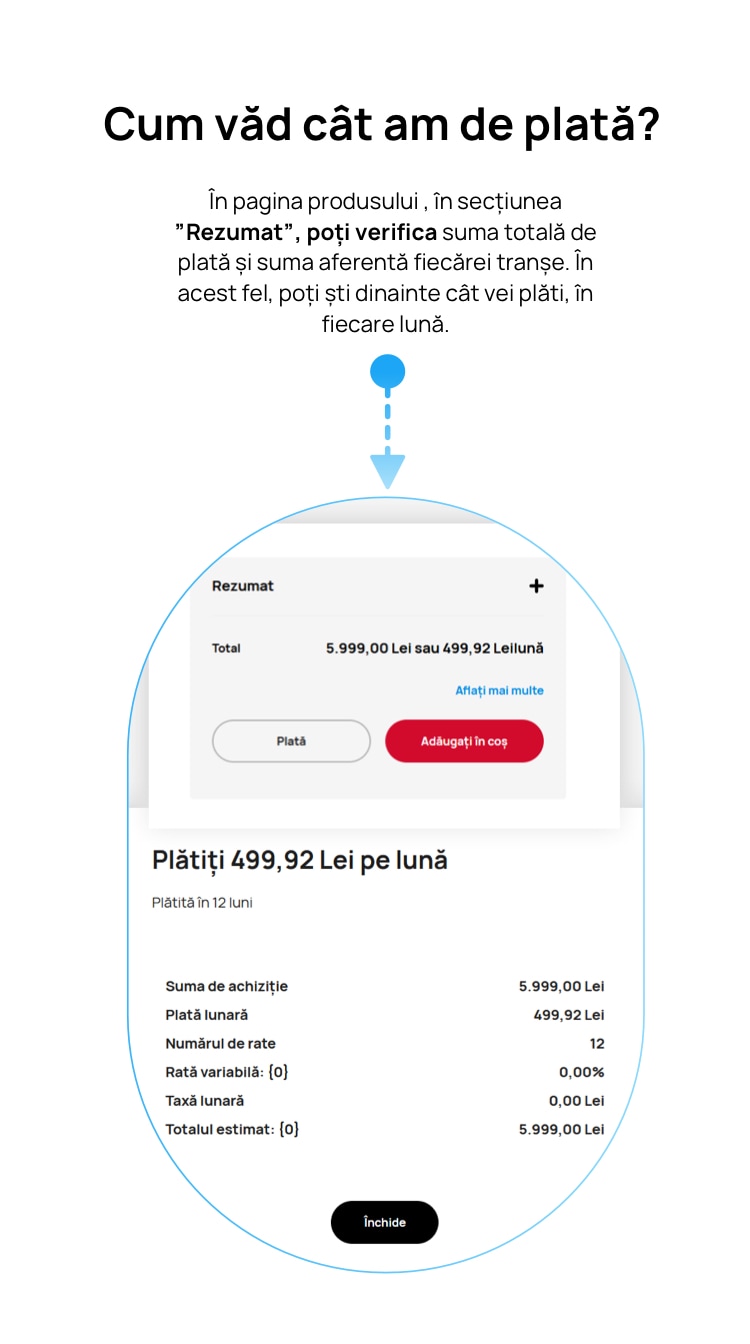Click the Cum văd cât am de plată heading
This screenshot has height=1344, width=750.
[381, 125]
